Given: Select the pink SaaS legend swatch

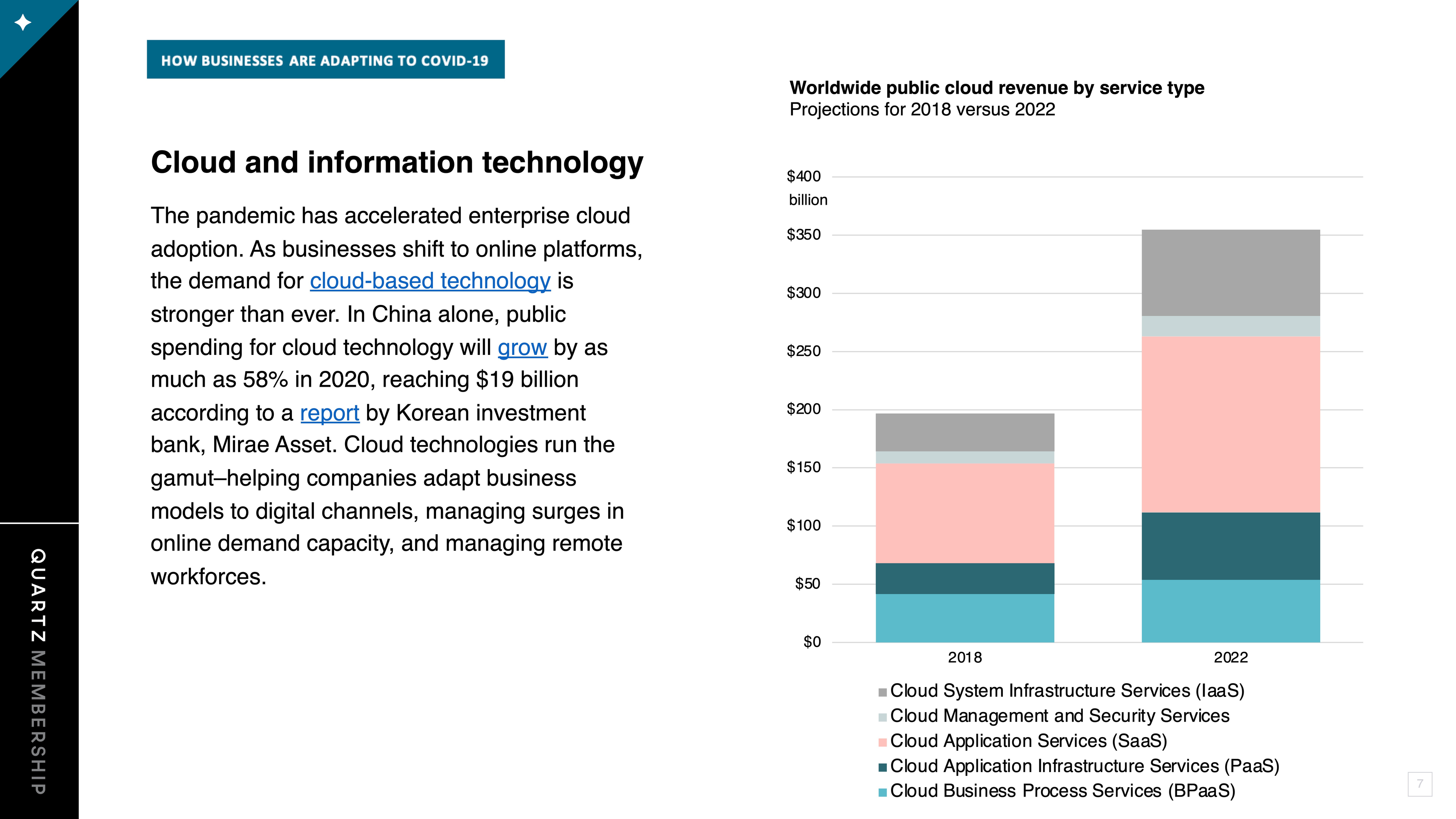Looking at the screenshot, I should pyautogui.click(x=882, y=742).
